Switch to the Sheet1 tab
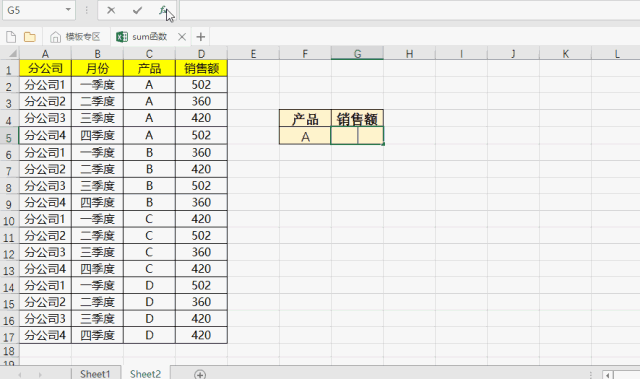This screenshot has width=640, height=379. (x=95, y=374)
